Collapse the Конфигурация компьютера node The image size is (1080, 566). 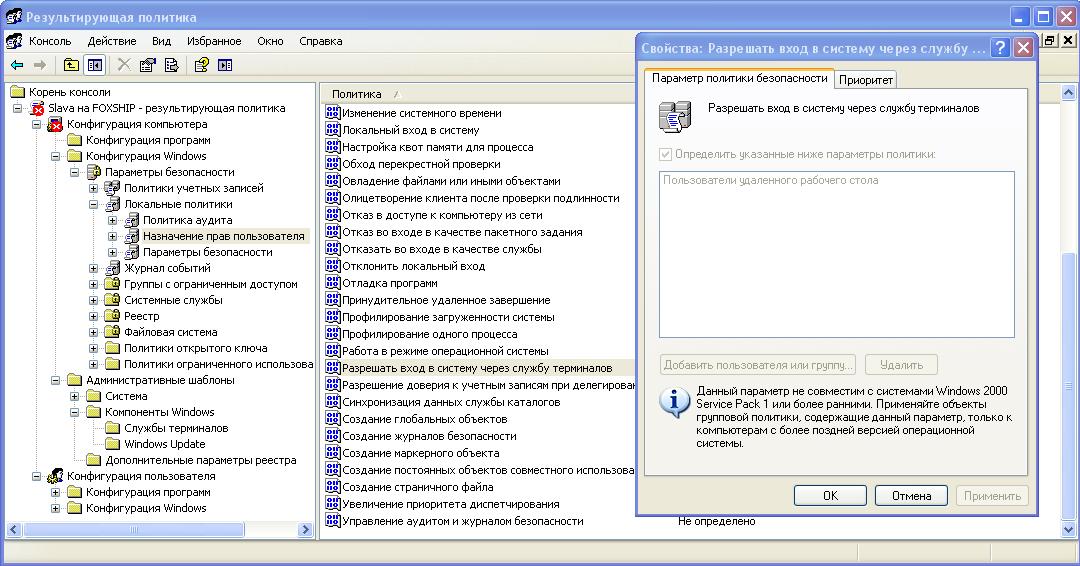click(x=37, y=125)
